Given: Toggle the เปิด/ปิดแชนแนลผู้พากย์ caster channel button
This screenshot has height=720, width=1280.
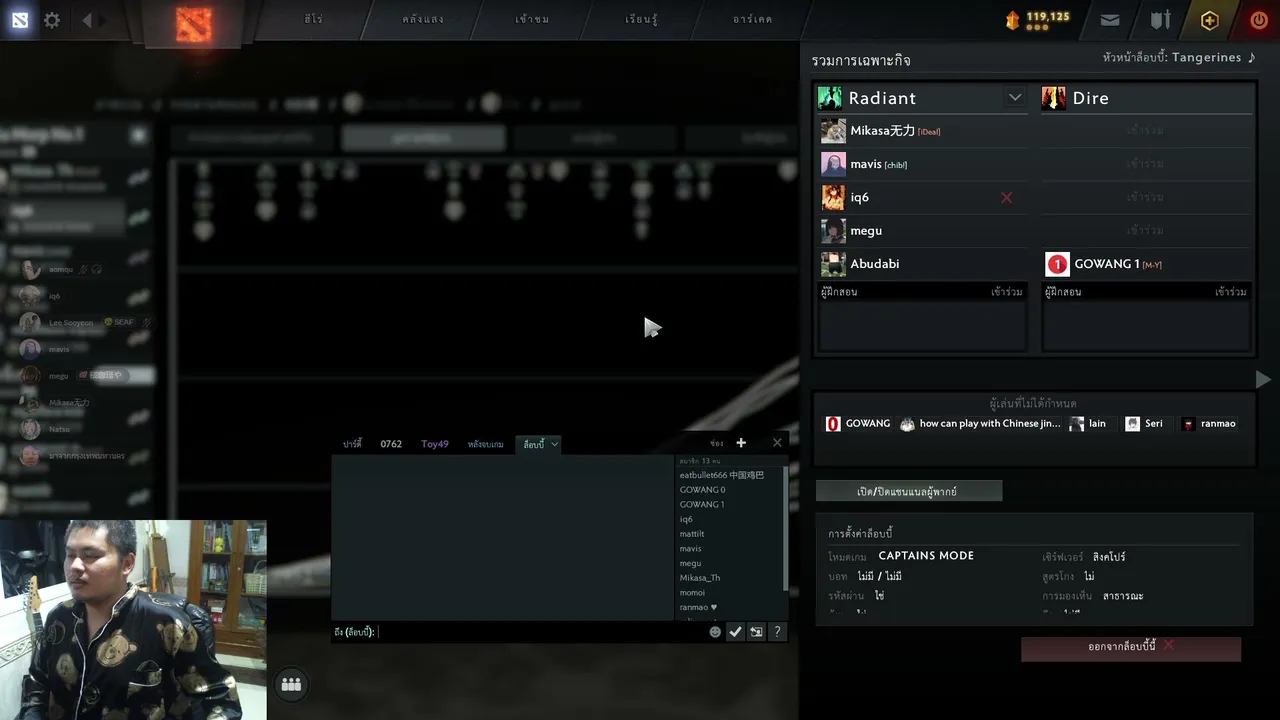Looking at the screenshot, I should (908, 491).
